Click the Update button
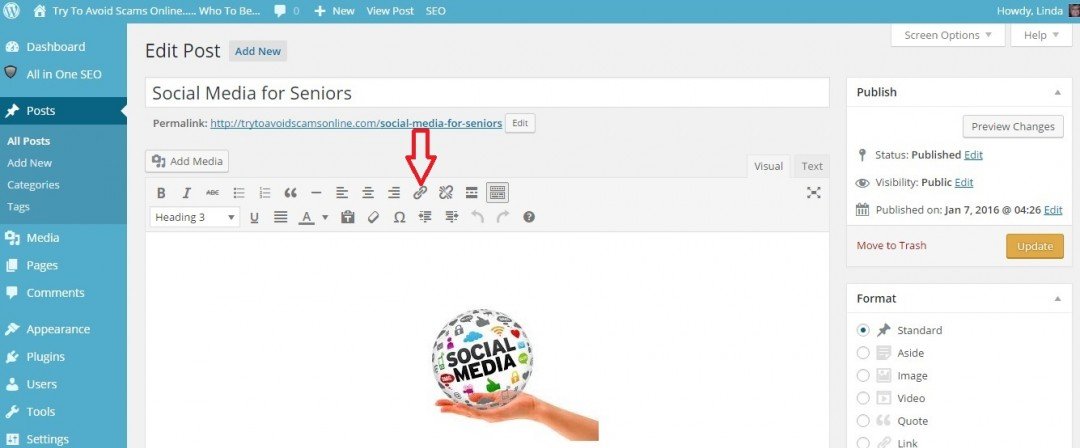Viewport: 1080px width, 448px height. pyautogui.click(x=1035, y=246)
